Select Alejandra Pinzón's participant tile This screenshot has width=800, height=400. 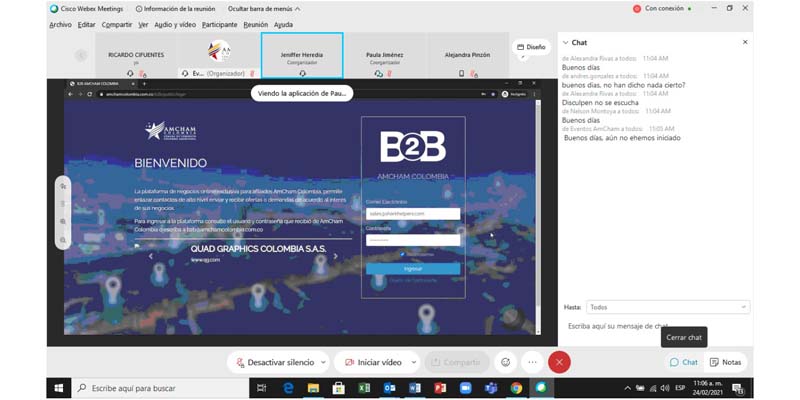click(x=468, y=55)
